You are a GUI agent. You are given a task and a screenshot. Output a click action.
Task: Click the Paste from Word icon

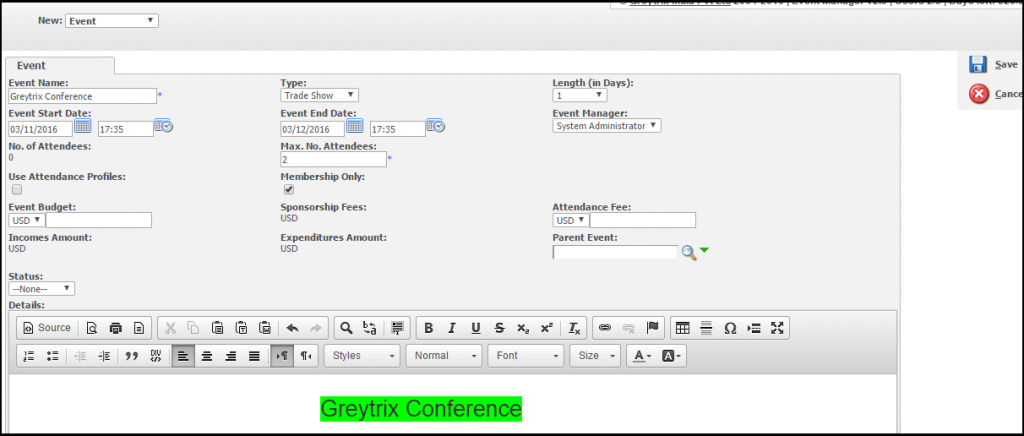(264, 328)
